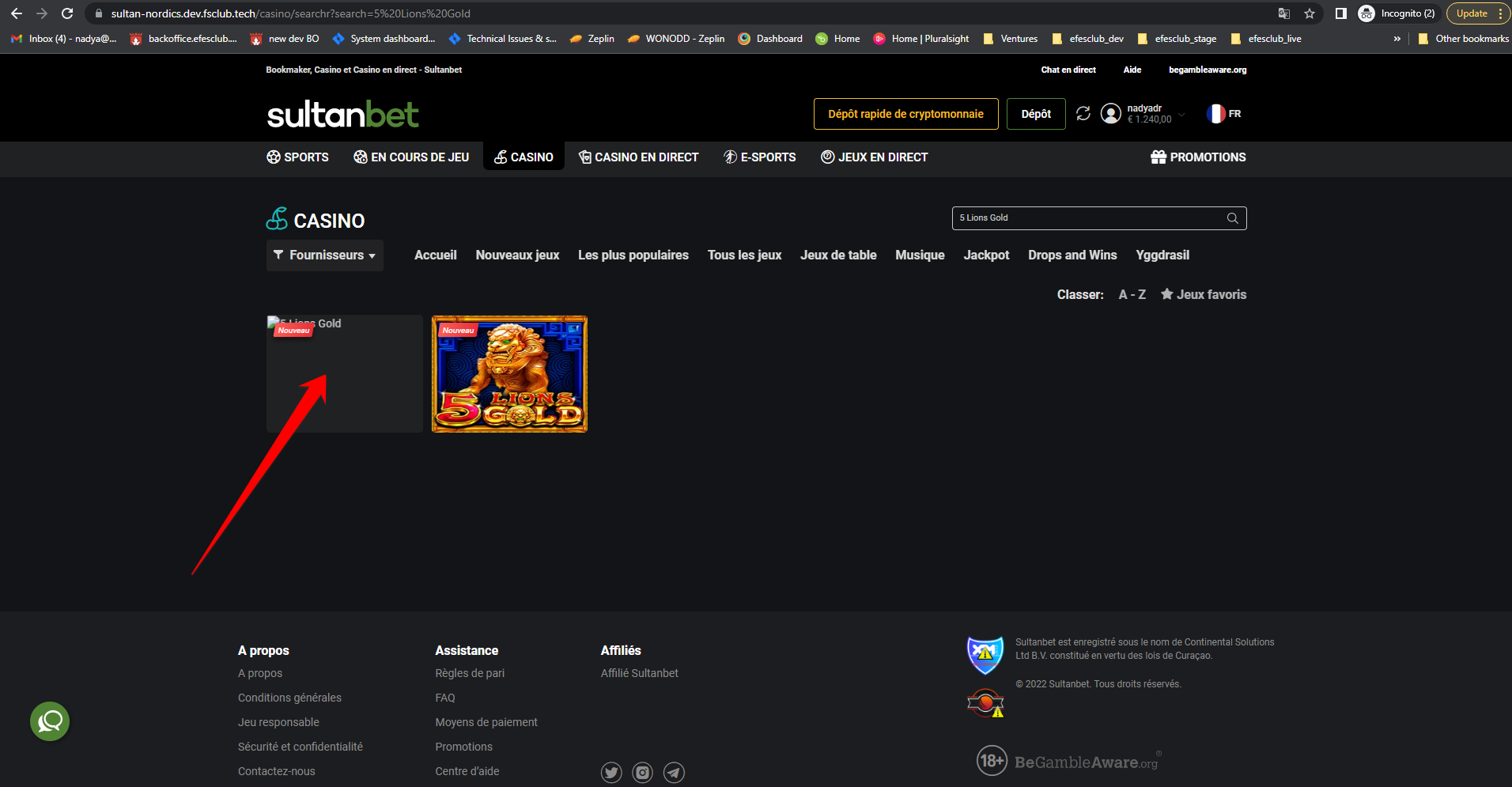Image resolution: width=1512 pixels, height=787 pixels.
Task: Expand hidden bookmarks chevron
Action: coord(1397,39)
